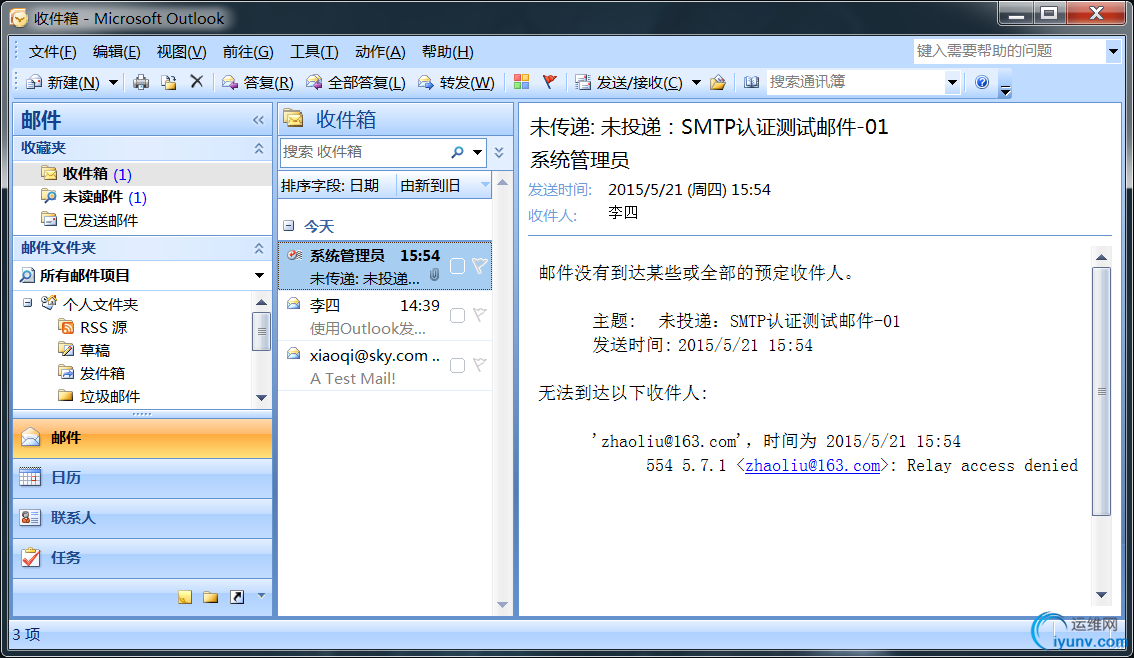Open the 帮助(H) menu
Viewport: 1134px width, 658px height.
pos(448,52)
